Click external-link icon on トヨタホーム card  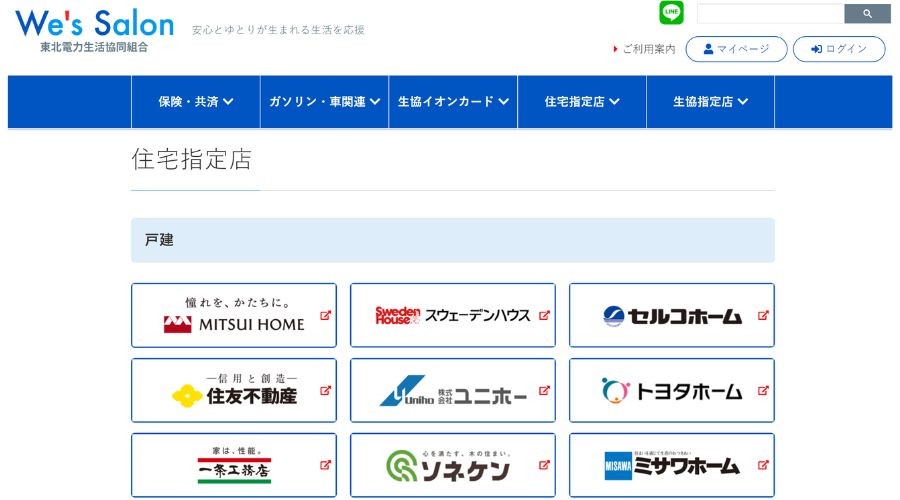763,390
